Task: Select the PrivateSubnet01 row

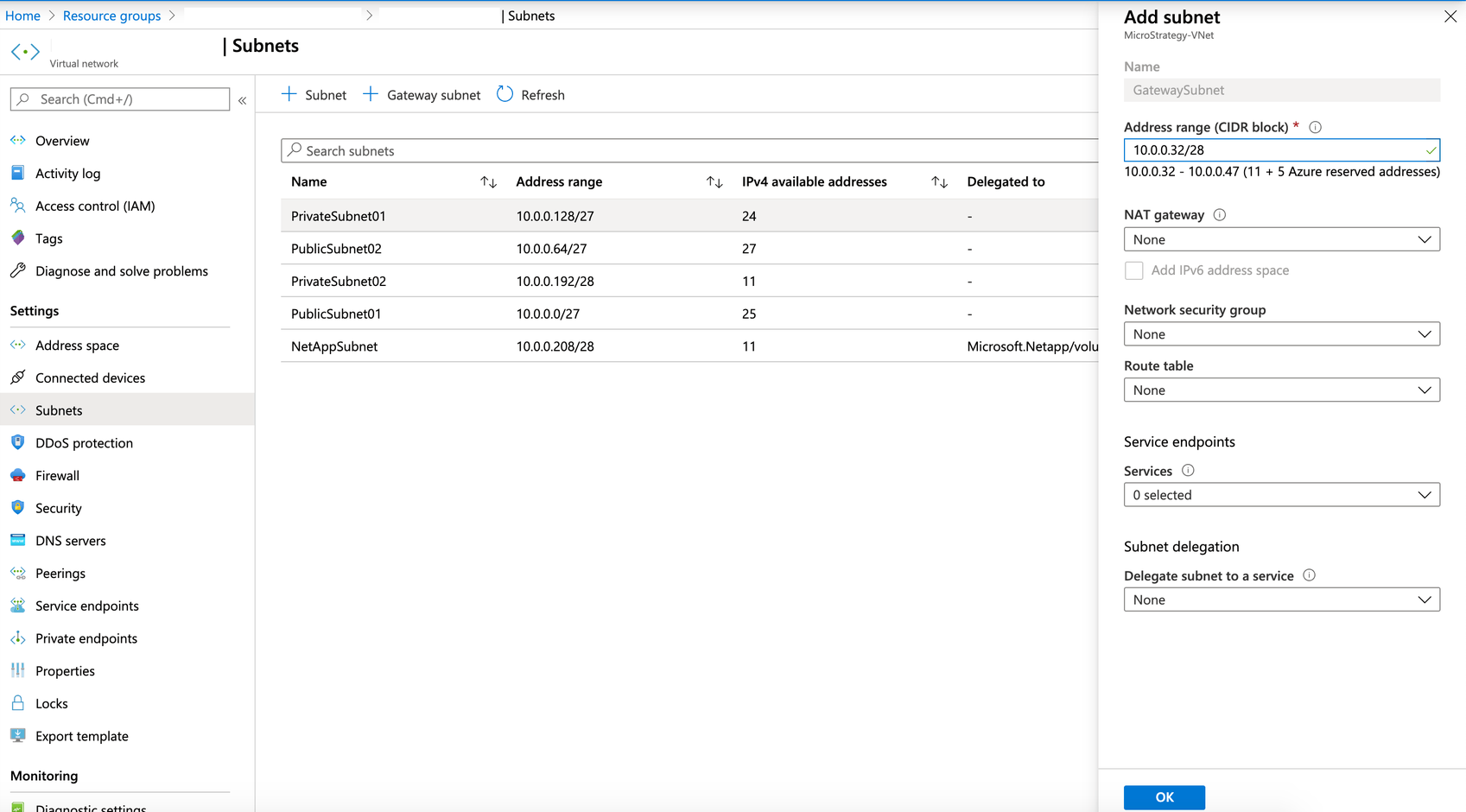Action: click(x=689, y=216)
